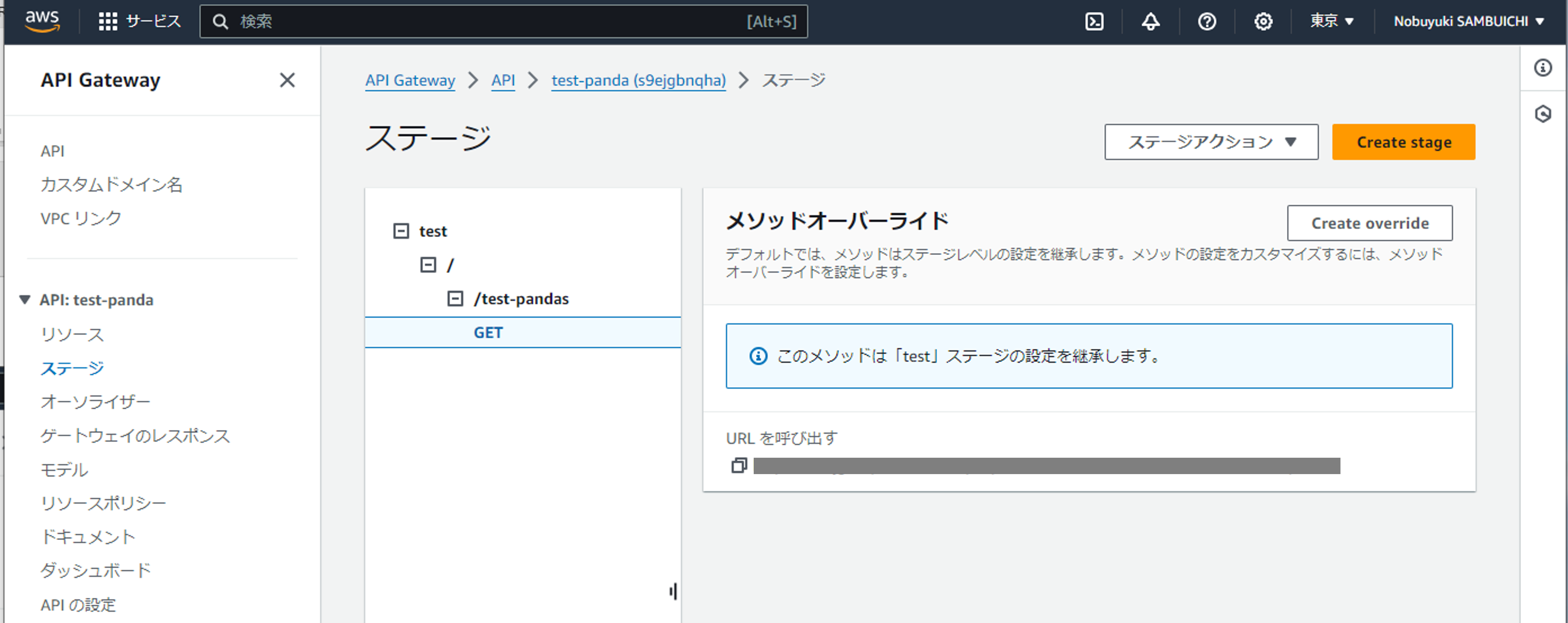This screenshot has width=1568, height=623.
Task: Click the redacted invoke URL
Action: (x=1046, y=466)
